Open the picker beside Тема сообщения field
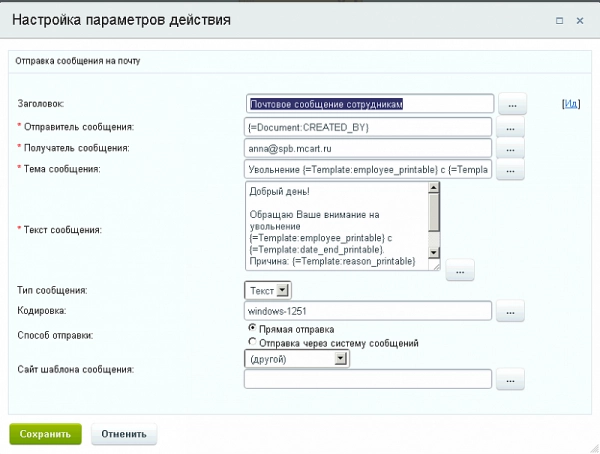The width and height of the screenshot is (600, 454). (511, 171)
